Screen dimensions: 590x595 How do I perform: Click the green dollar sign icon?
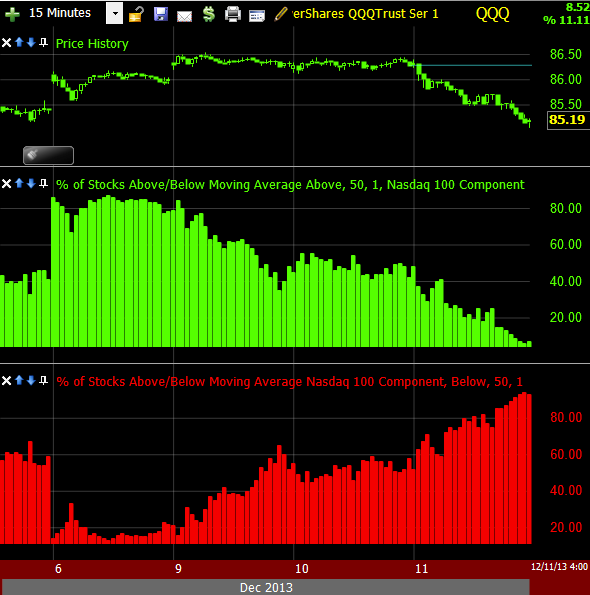coord(208,14)
